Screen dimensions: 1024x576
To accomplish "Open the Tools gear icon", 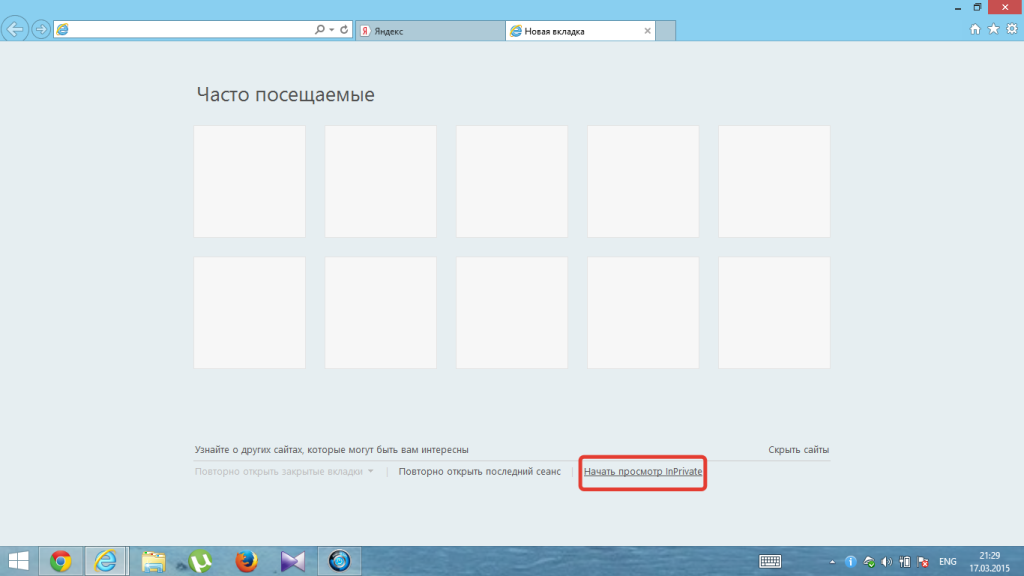I will click(1010, 30).
